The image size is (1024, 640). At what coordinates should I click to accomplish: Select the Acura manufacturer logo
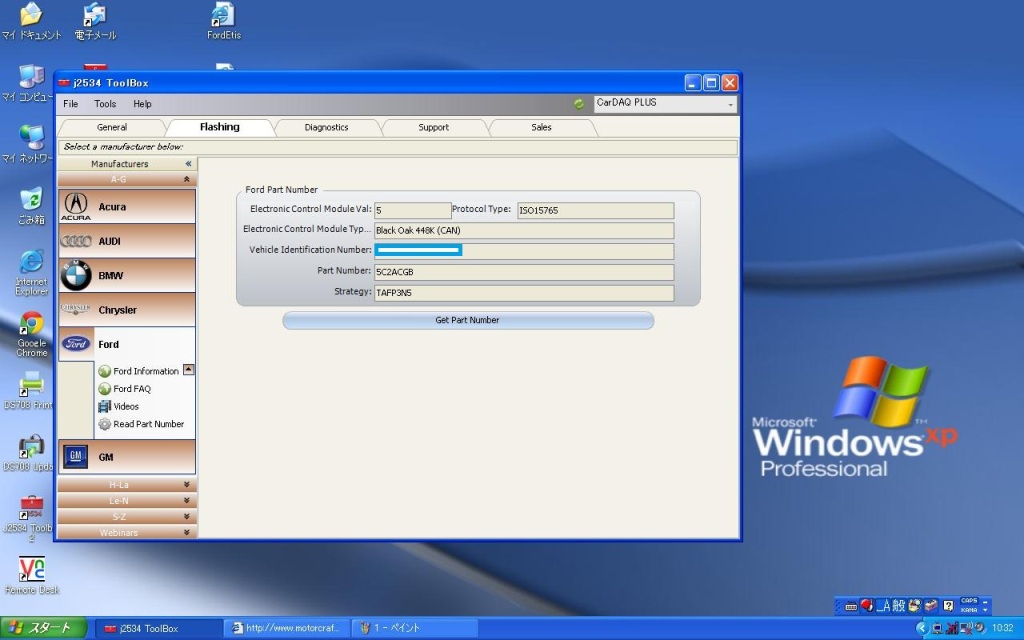[x=76, y=206]
